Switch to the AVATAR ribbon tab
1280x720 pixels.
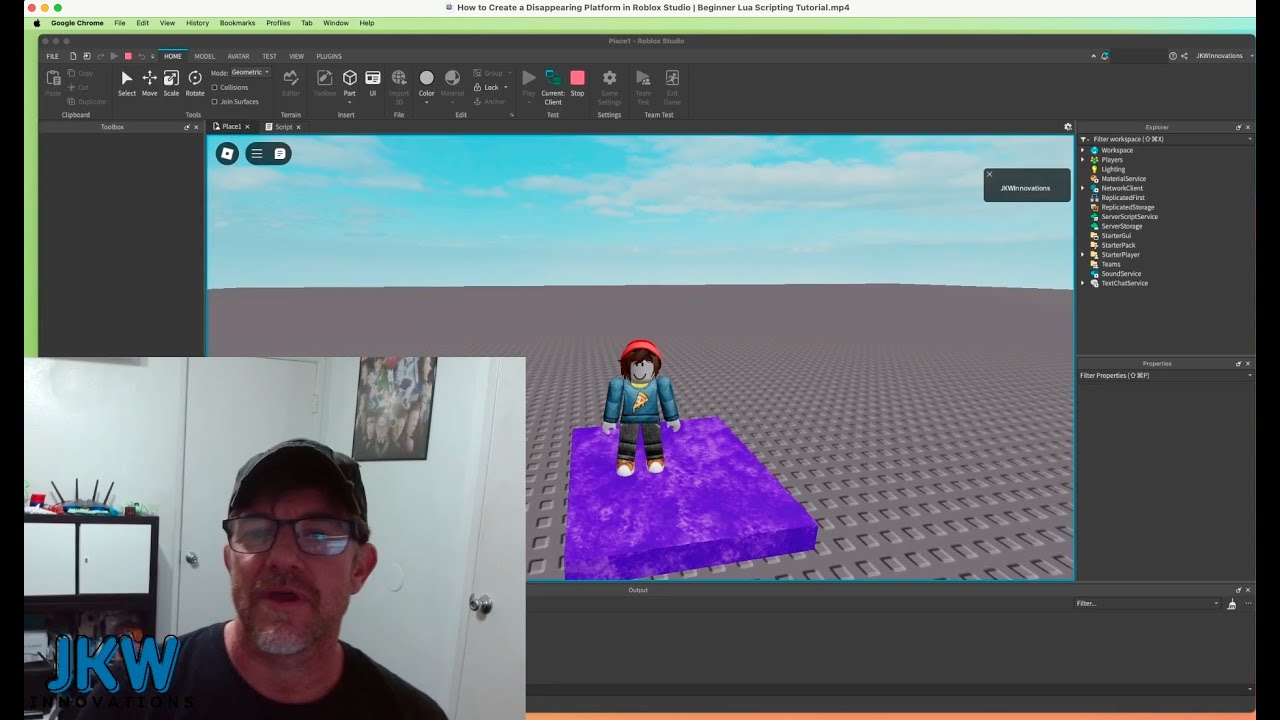[x=238, y=56]
